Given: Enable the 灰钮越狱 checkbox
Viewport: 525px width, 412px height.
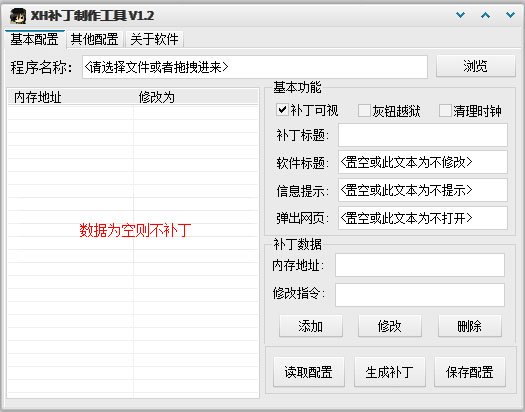Looking at the screenshot, I should click(364, 110).
